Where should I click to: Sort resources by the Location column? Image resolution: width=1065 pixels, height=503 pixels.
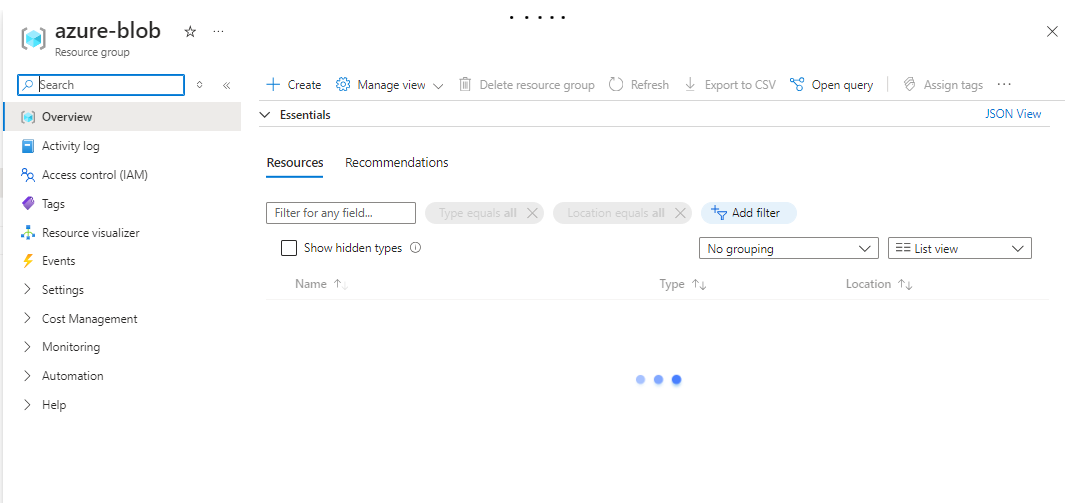[x=879, y=284]
